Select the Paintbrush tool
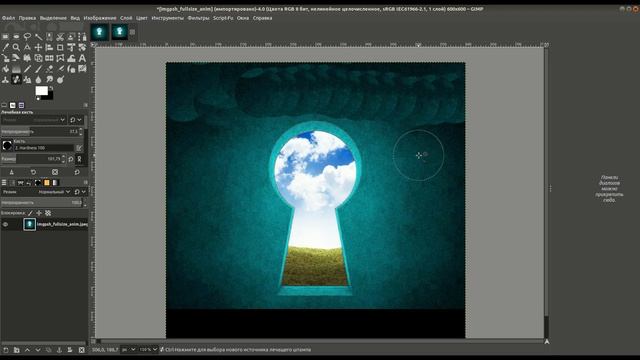 click(x=38, y=69)
